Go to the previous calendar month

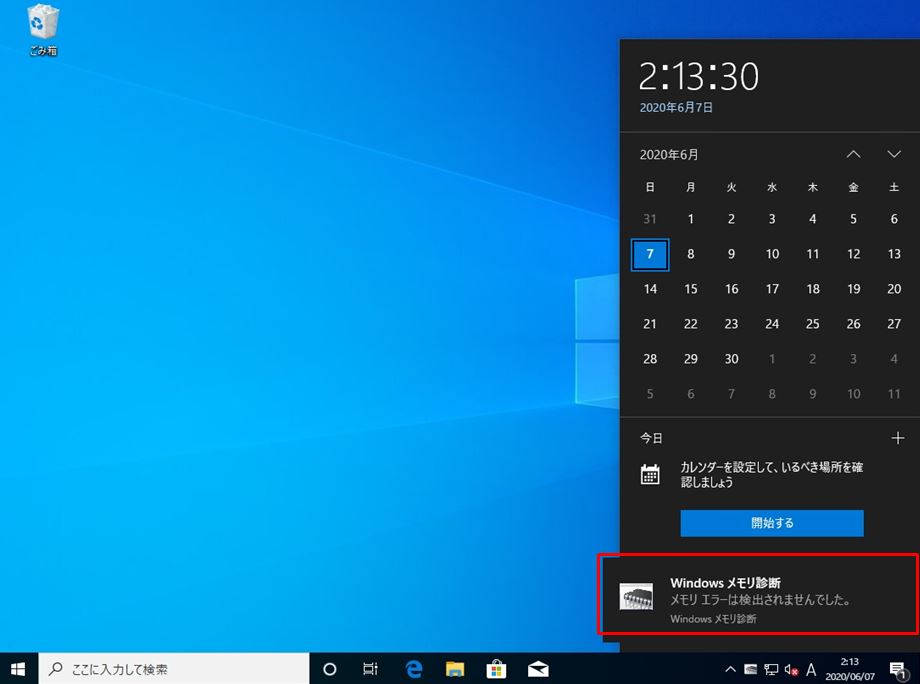(854, 154)
